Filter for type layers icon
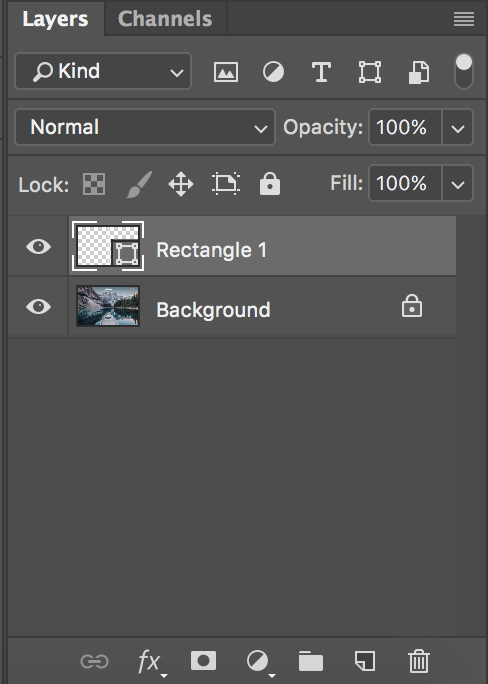The height and width of the screenshot is (684, 488). [x=321, y=72]
